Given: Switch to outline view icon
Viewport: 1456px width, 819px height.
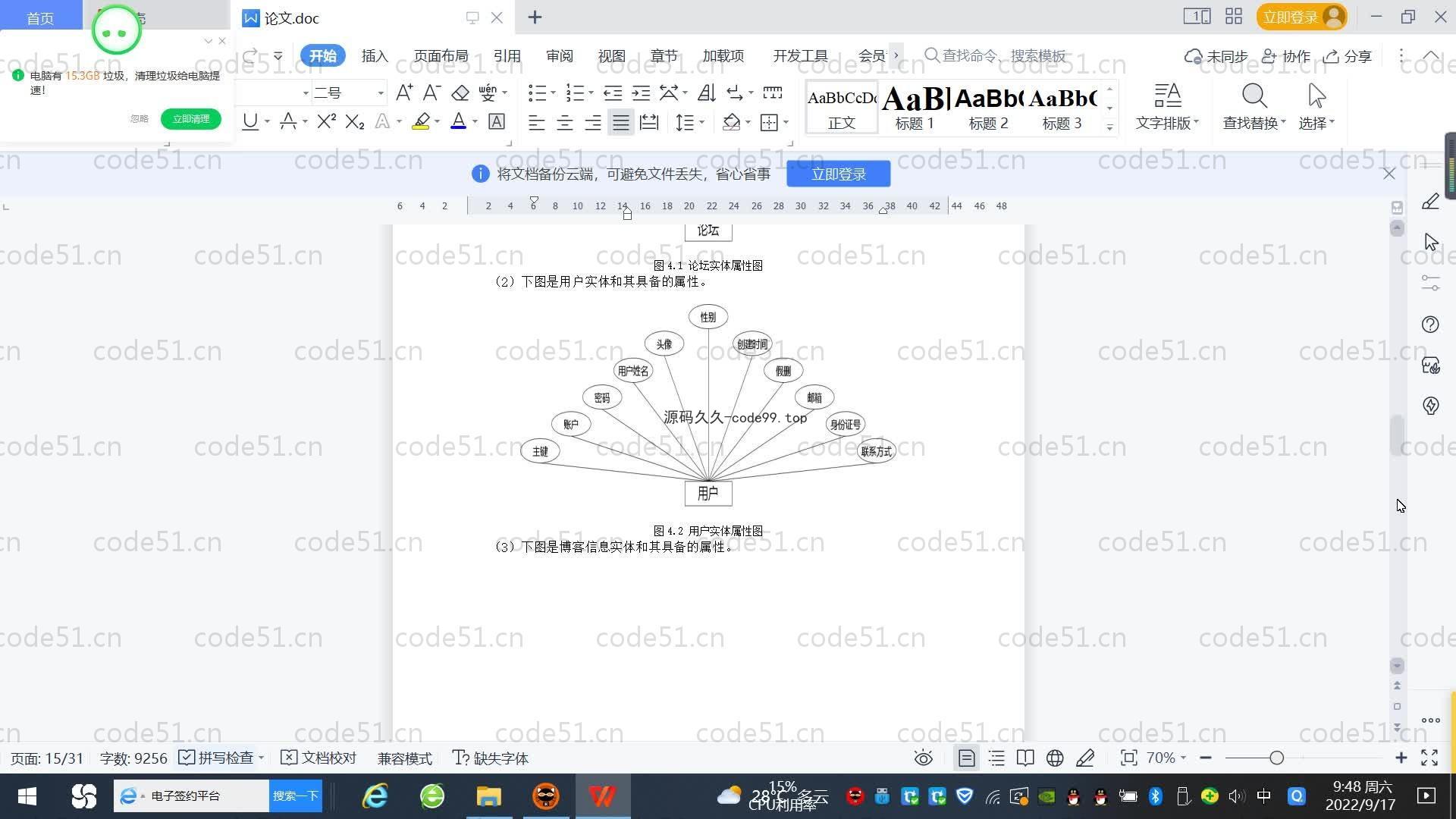Looking at the screenshot, I should [x=996, y=758].
